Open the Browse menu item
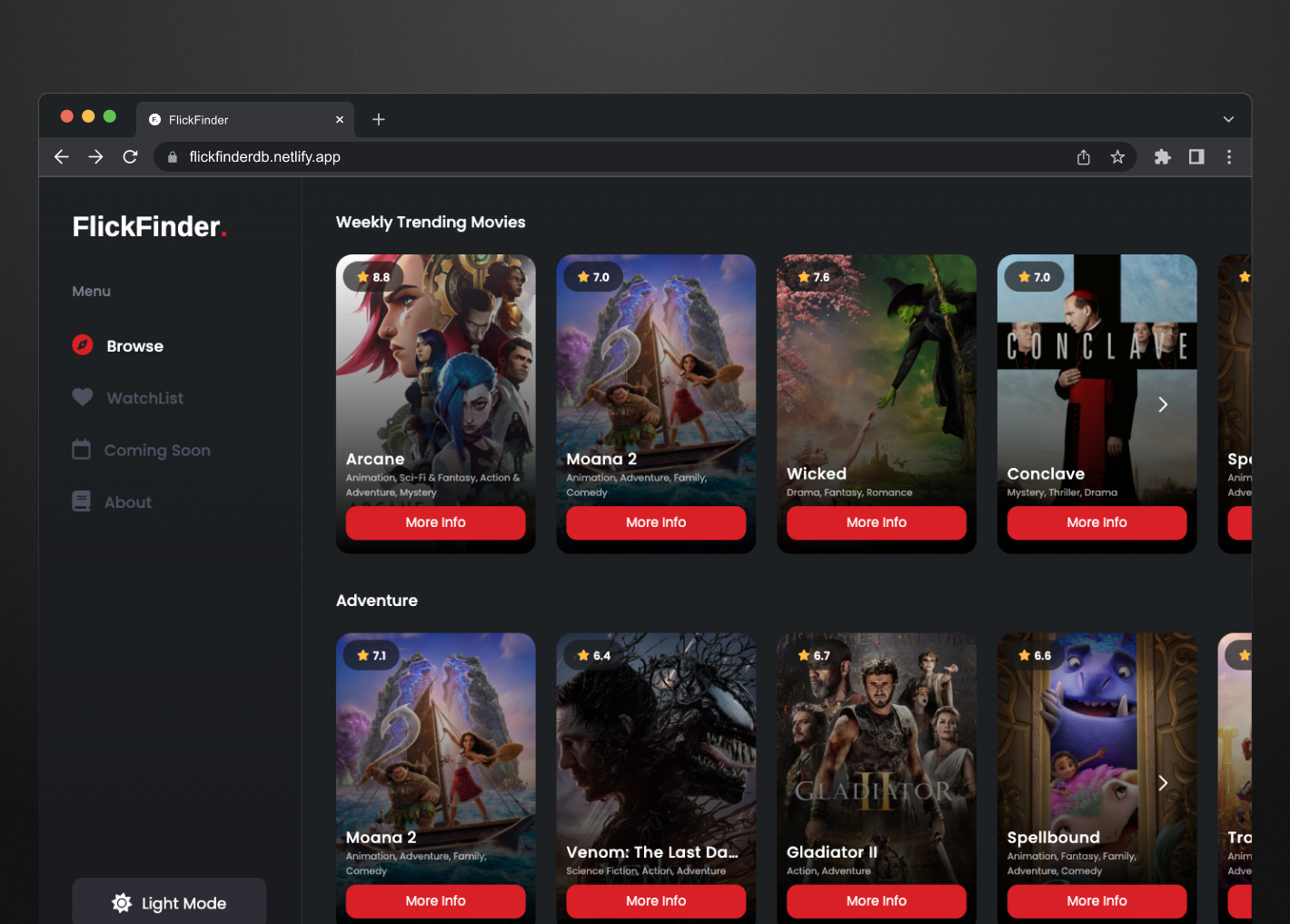 coord(118,345)
